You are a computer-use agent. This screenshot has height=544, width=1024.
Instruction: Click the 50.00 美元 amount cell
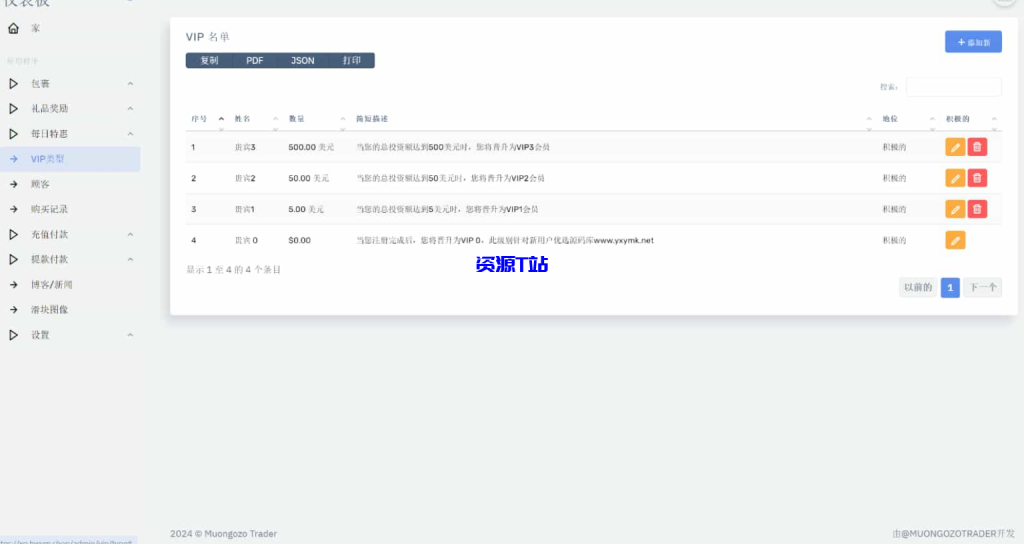point(308,178)
